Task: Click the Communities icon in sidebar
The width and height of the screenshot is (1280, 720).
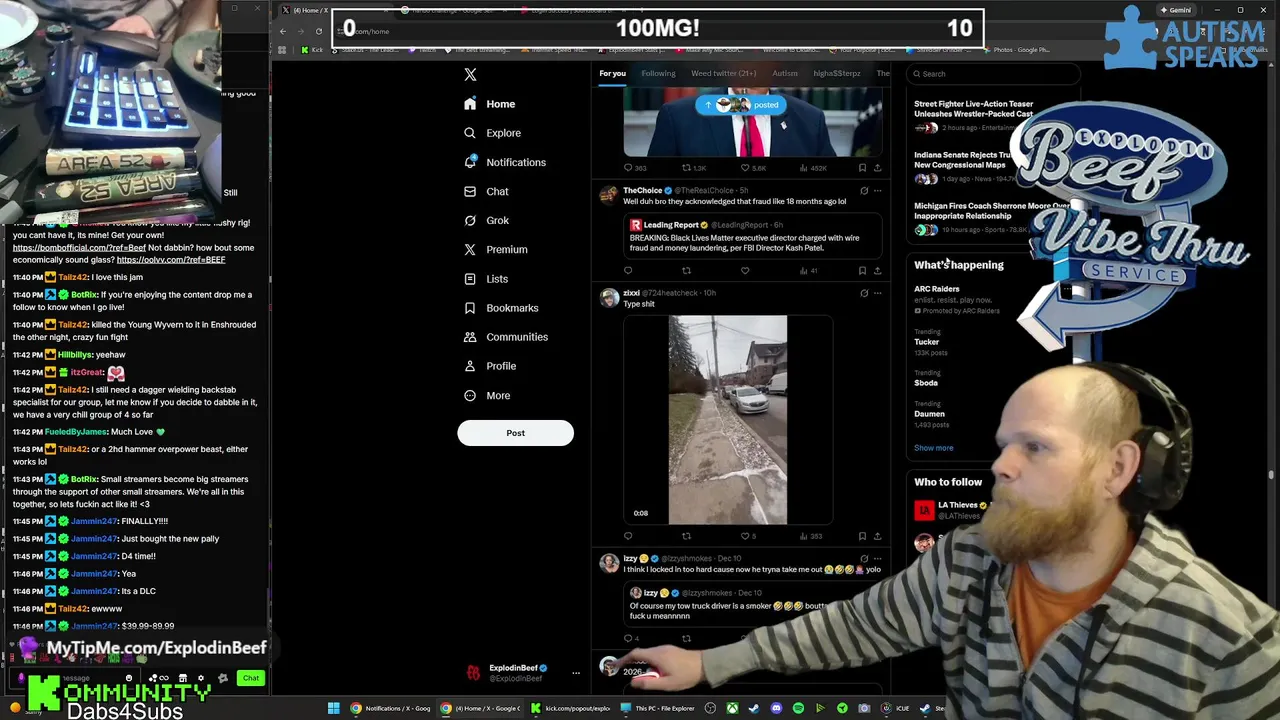Action: pyautogui.click(x=470, y=337)
